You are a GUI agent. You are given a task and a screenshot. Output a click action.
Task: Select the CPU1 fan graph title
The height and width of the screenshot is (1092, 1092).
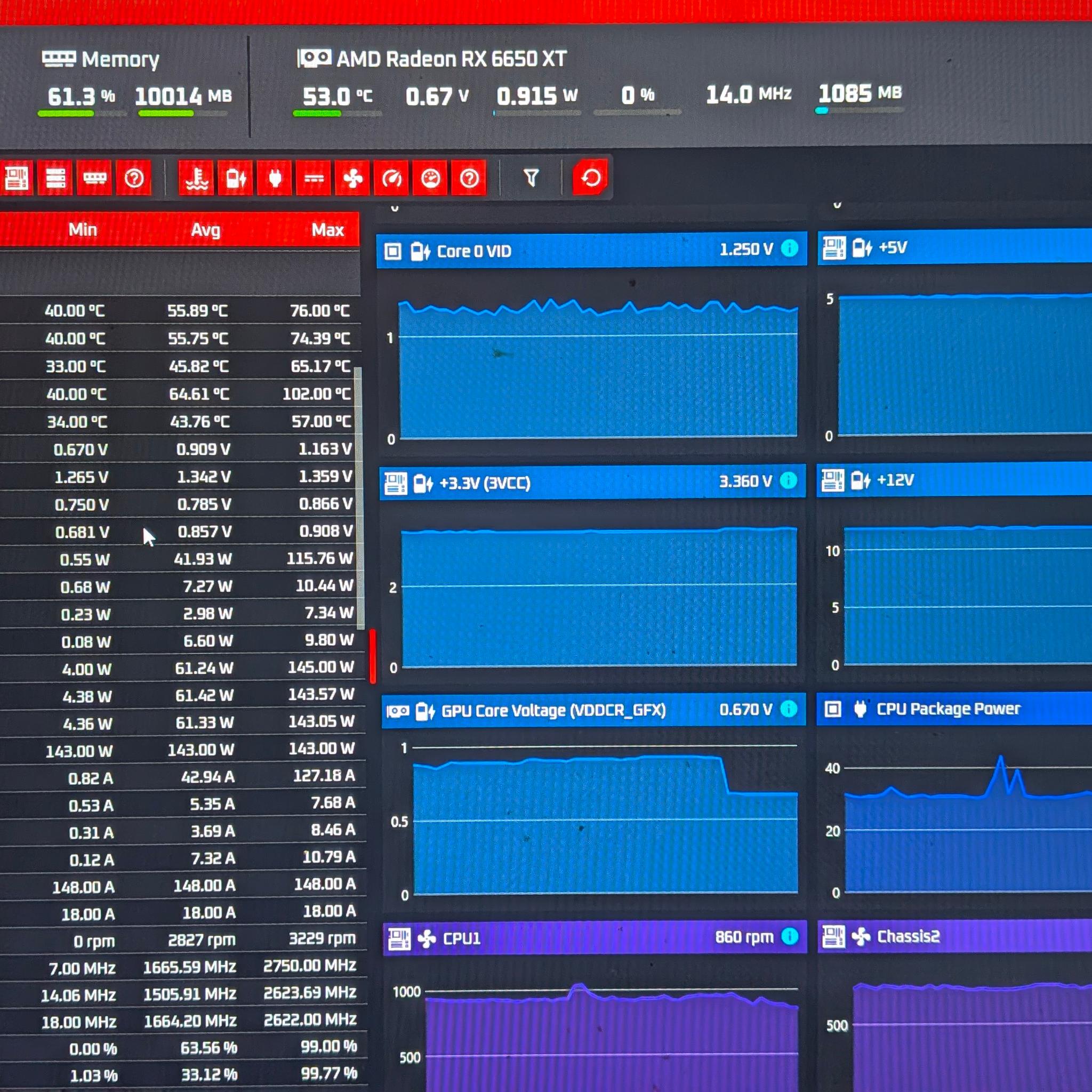point(462,939)
